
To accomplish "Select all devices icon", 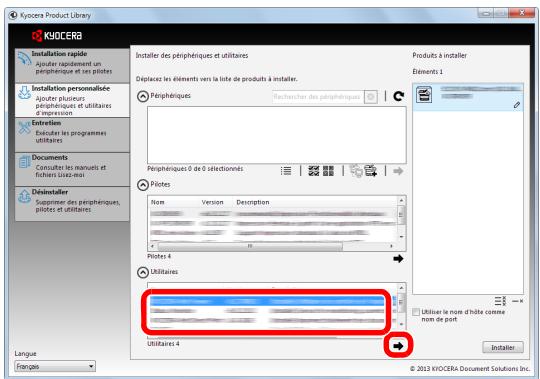I will click(x=313, y=171).
